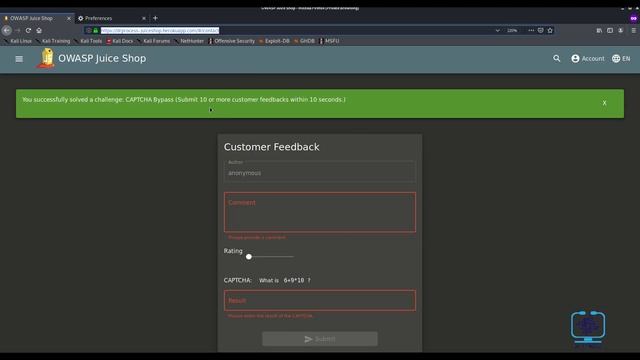
Task: Click the Submit feedback button
Action: (320, 339)
